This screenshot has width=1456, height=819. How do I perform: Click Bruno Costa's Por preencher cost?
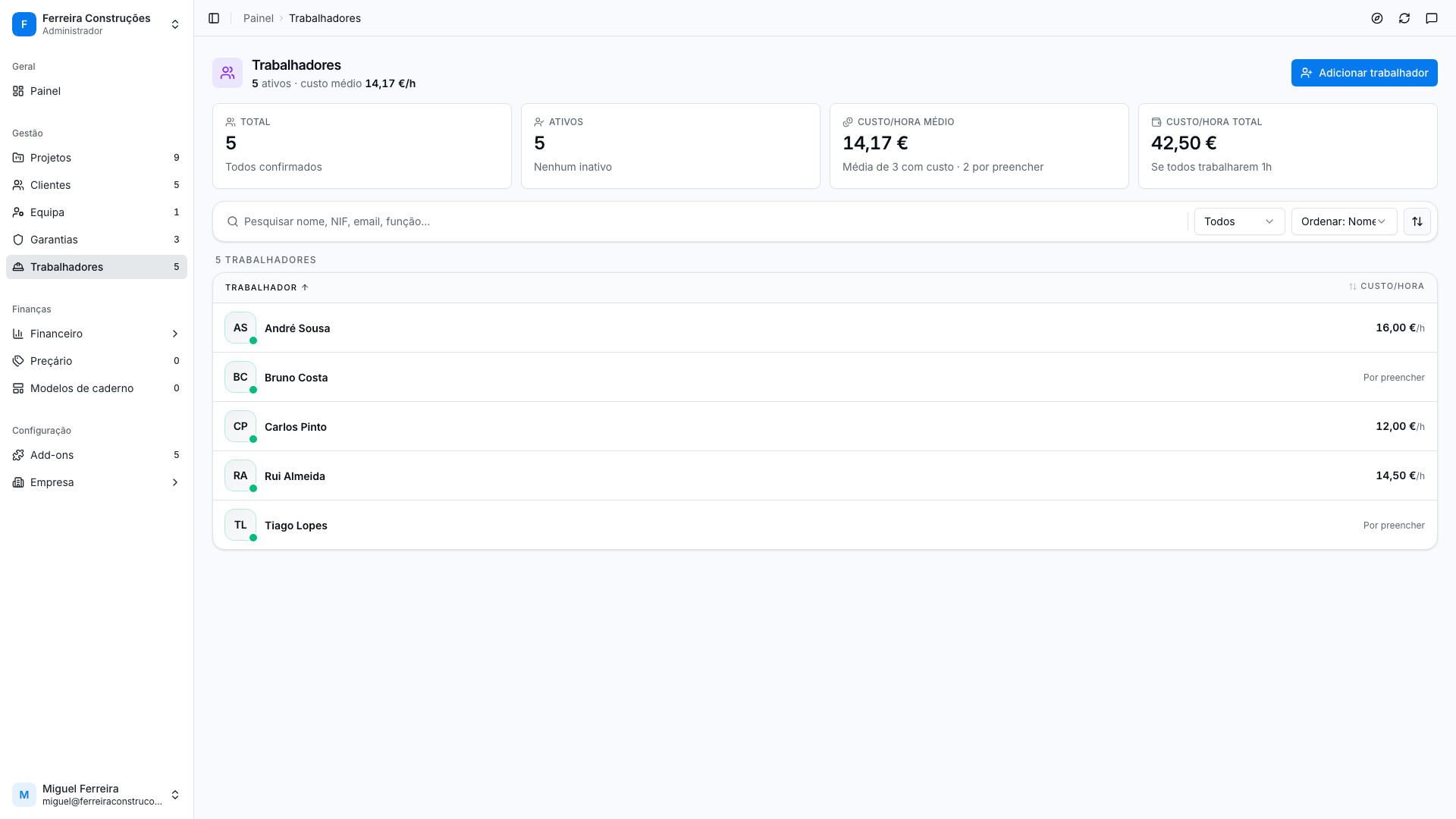pyautogui.click(x=1394, y=378)
